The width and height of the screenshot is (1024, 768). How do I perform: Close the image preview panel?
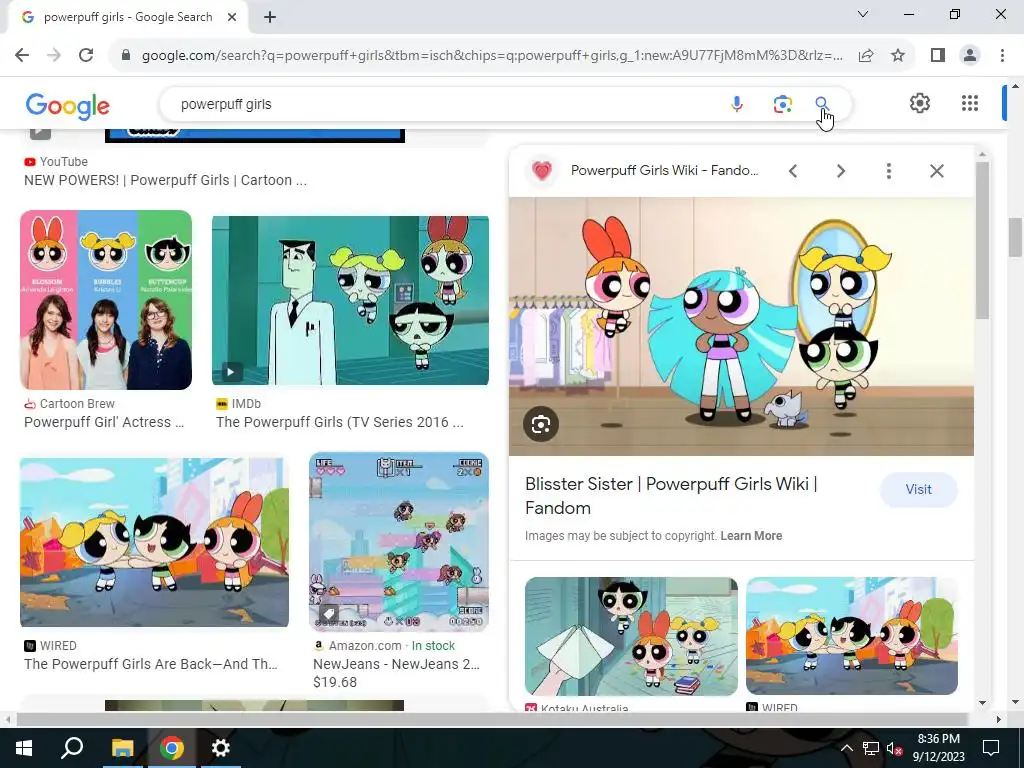coord(936,171)
